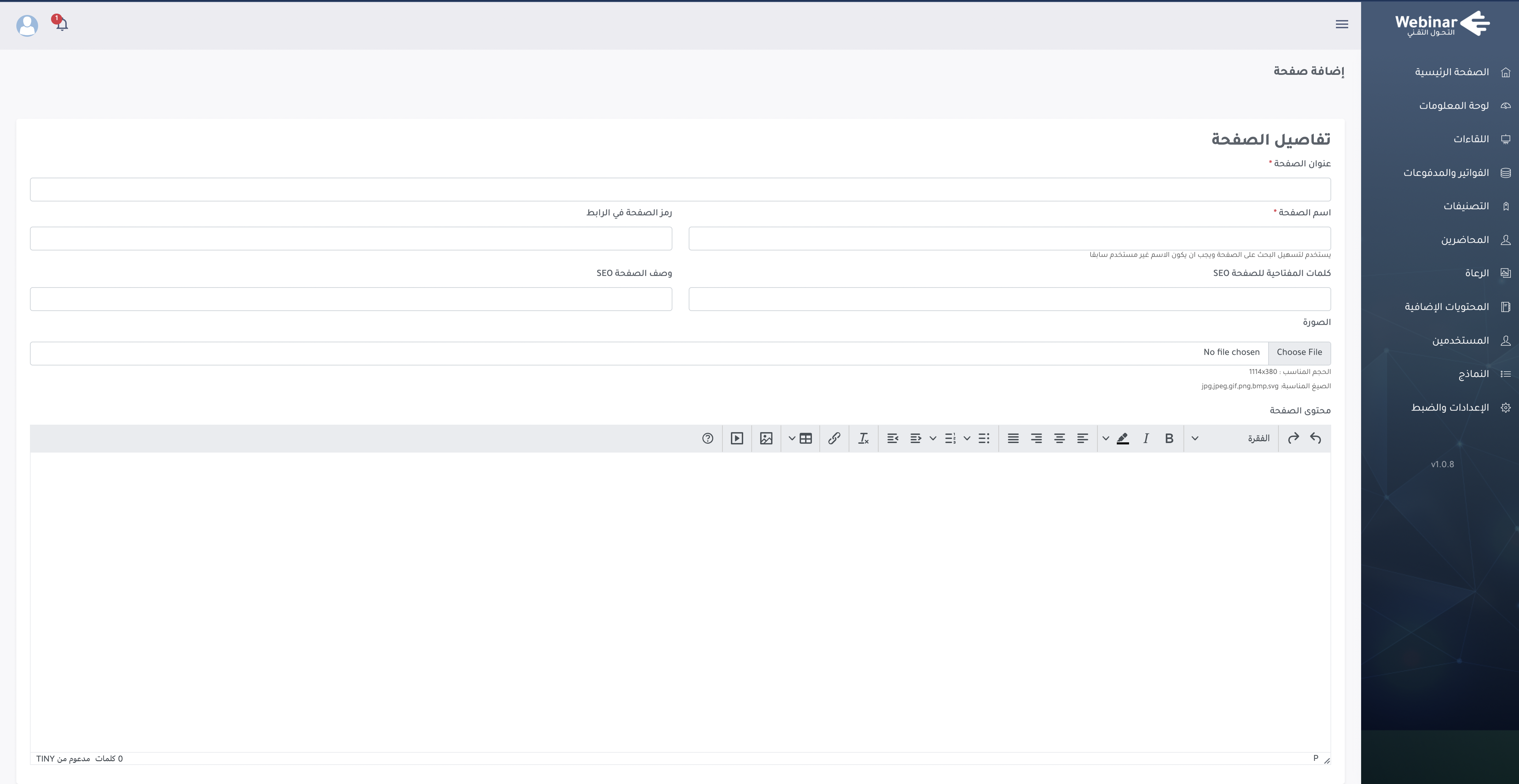This screenshot has height=784, width=1519.
Task: Insert a numbered list
Action: (950, 438)
